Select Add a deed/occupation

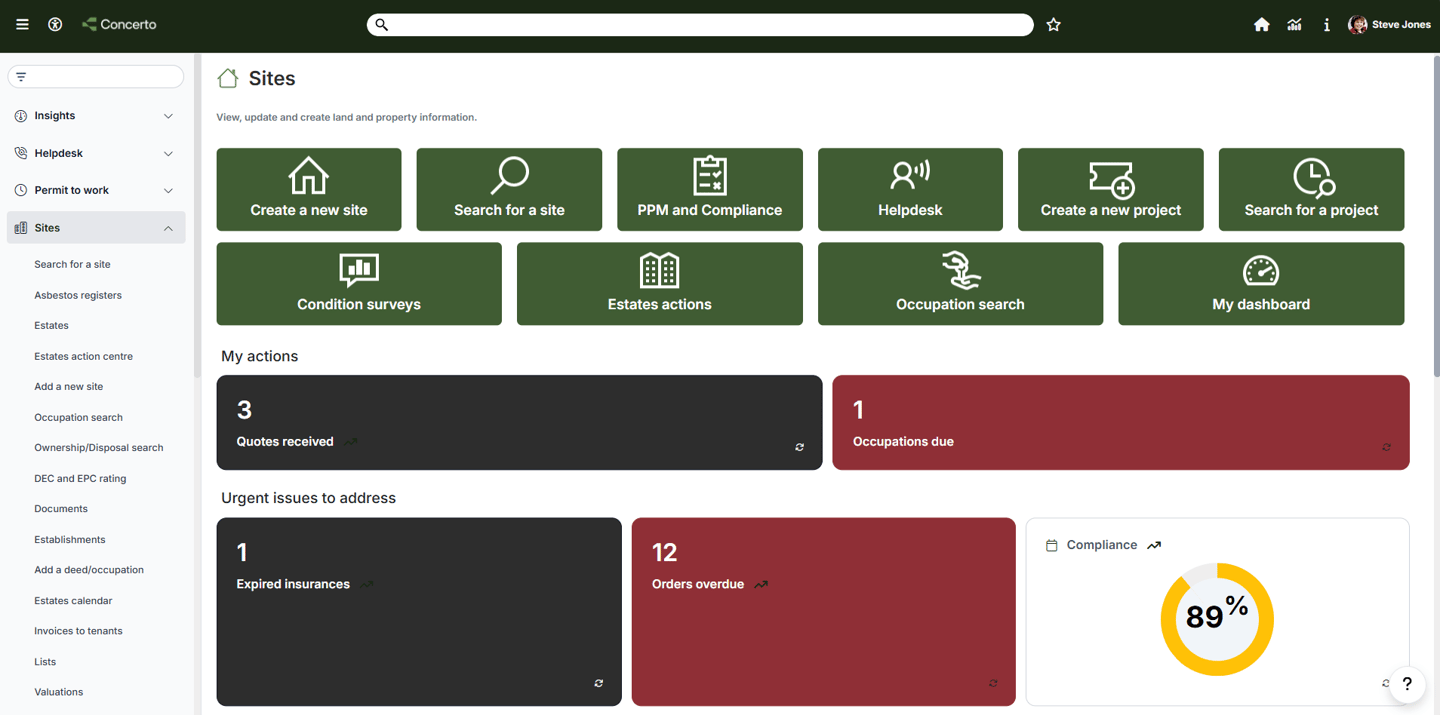point(89,569)
